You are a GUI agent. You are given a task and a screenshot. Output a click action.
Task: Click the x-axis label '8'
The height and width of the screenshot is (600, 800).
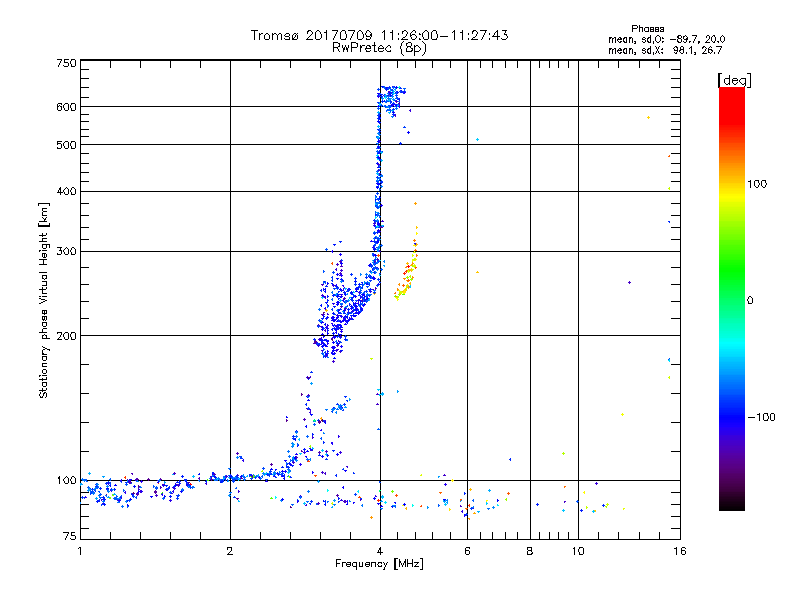pos(530,551)
